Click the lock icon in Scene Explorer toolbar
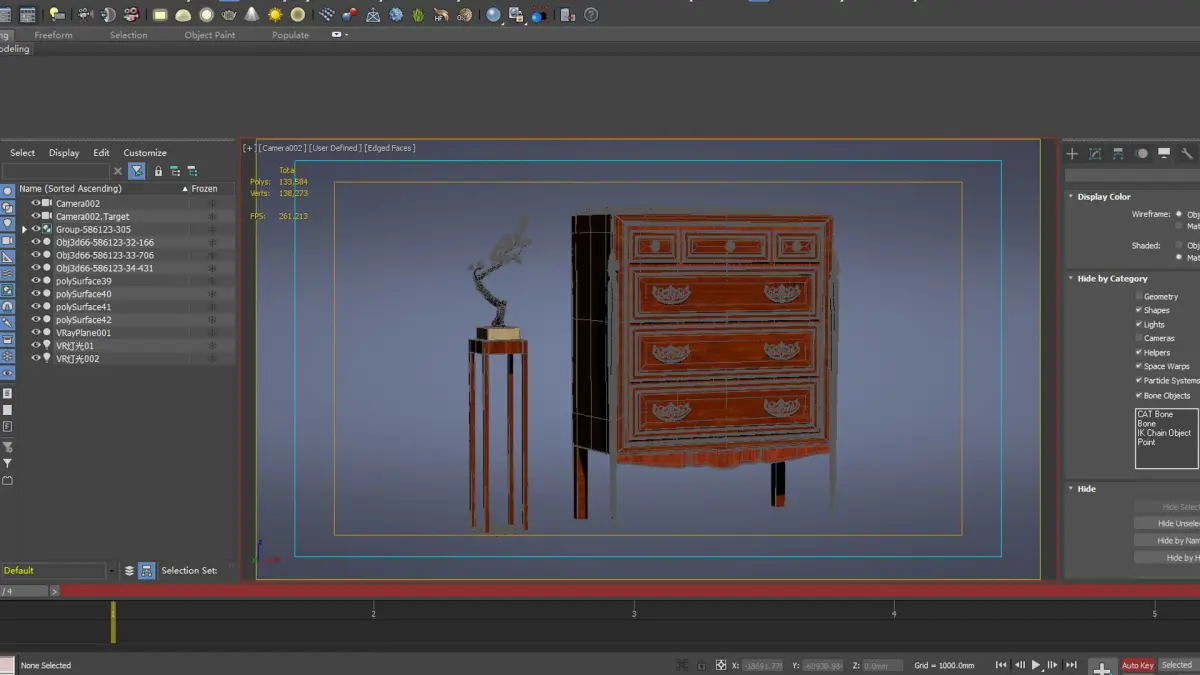Image resolution: width=1200 pixels, height=675 pixels. tap(158, 171)
